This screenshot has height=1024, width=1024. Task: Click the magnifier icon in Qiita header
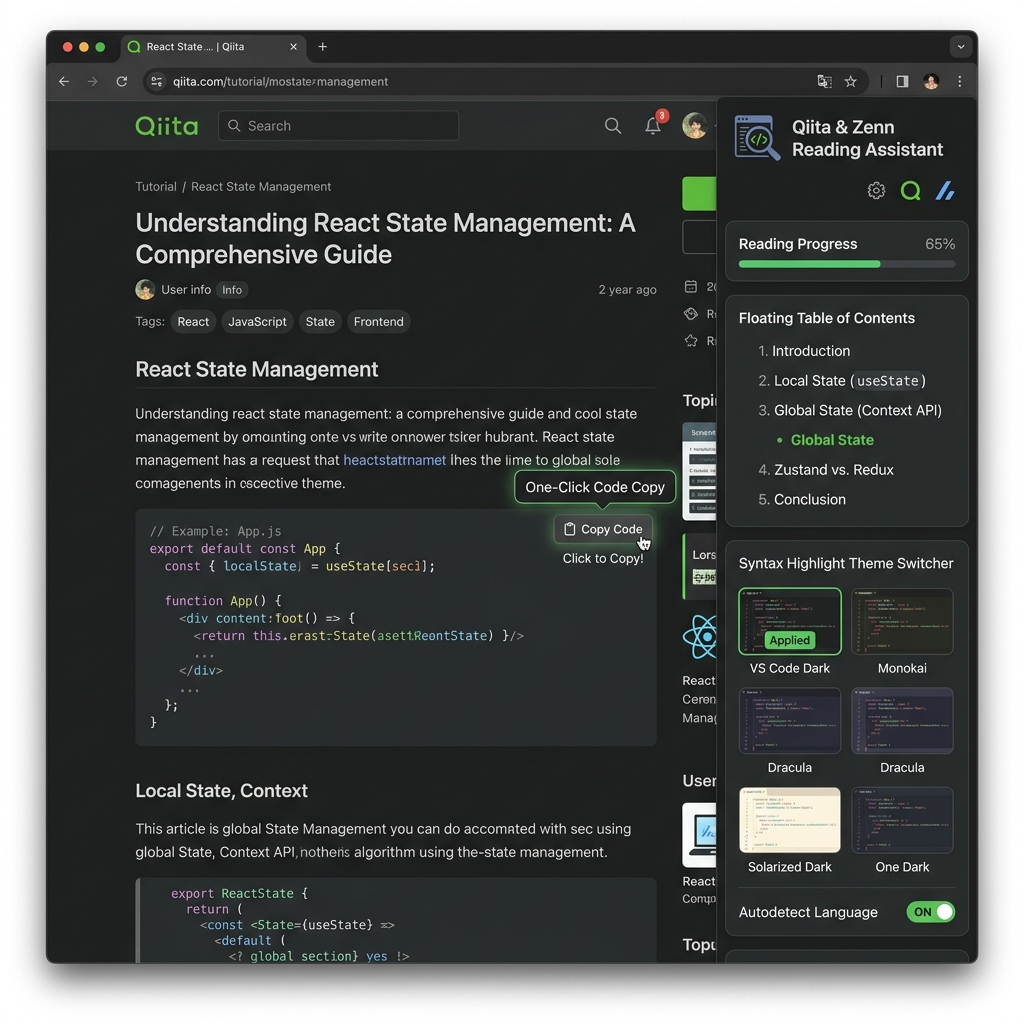[613, 126]
